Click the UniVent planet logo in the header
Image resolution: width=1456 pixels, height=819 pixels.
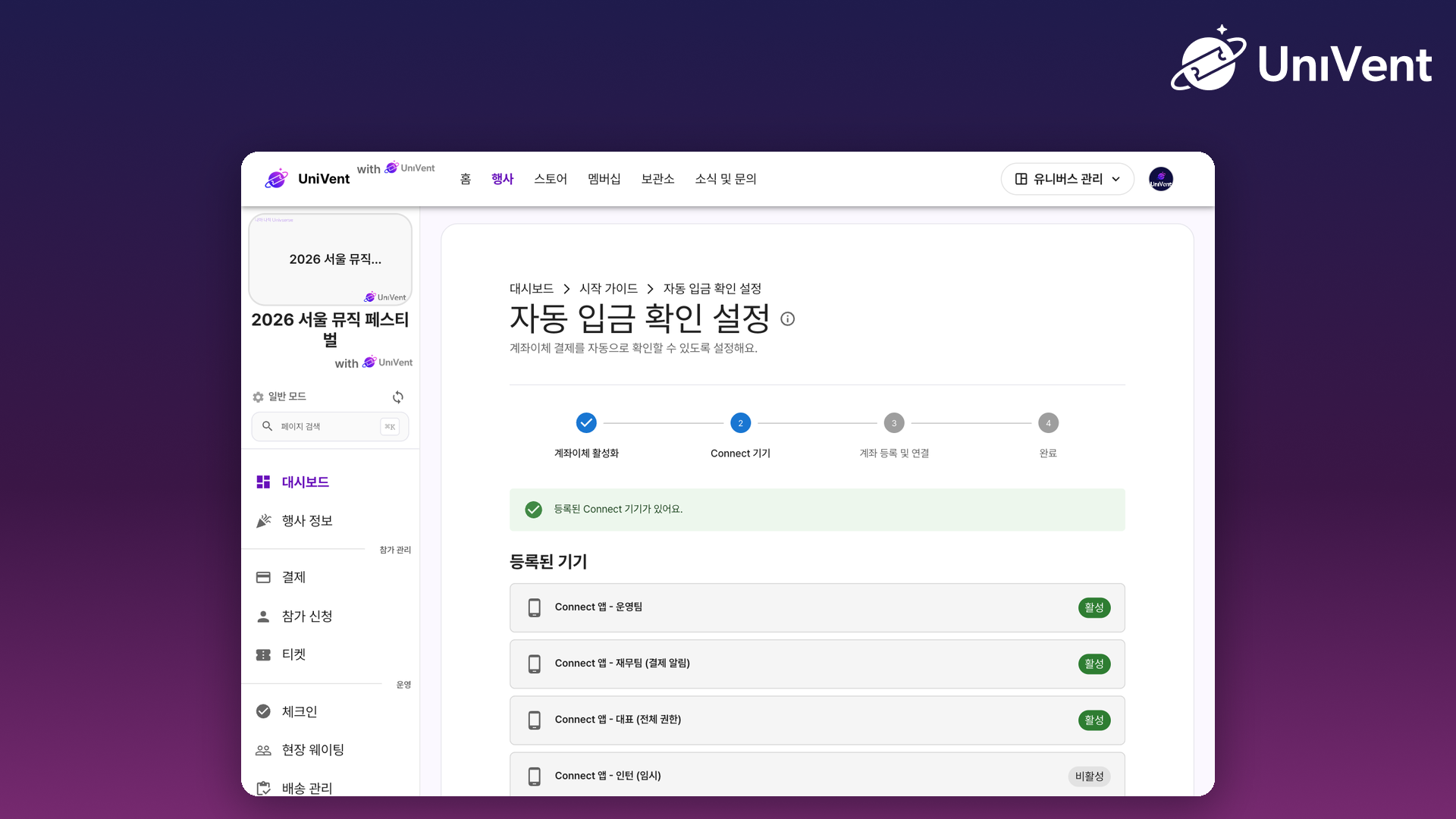[277, 179]
